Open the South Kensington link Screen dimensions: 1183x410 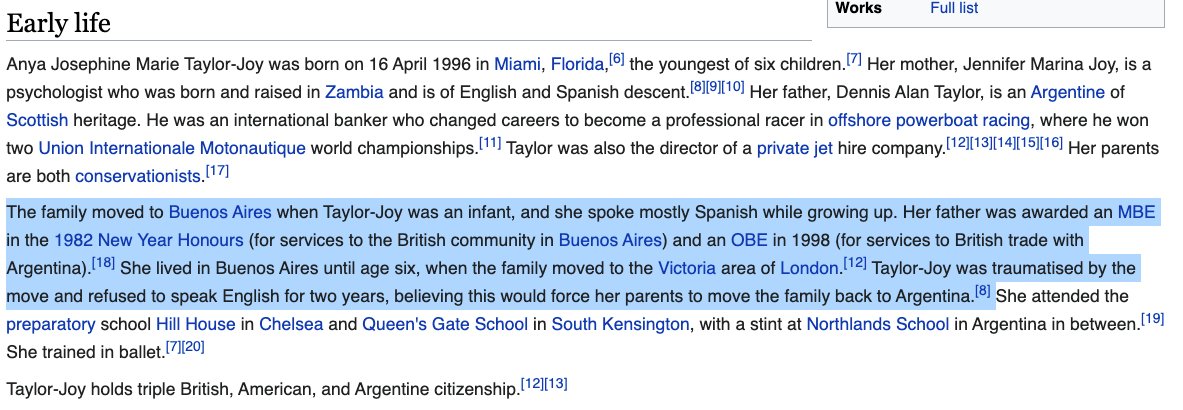click(620, 325)
